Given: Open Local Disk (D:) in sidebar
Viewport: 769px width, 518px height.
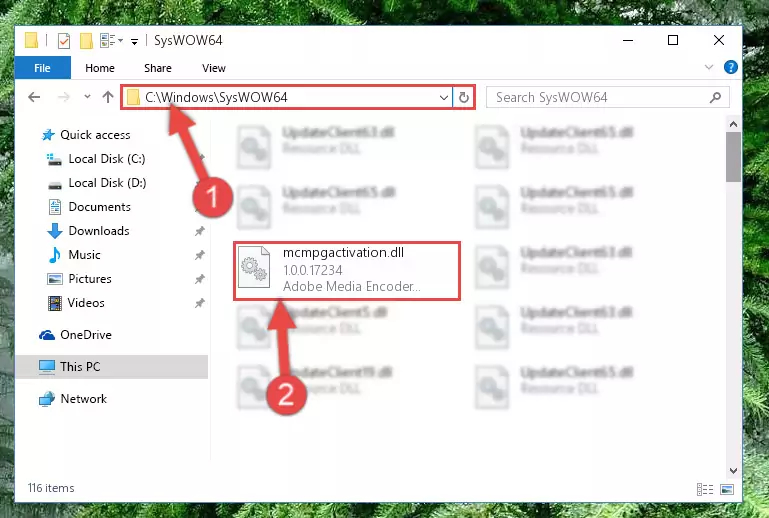Looking at the screenshot, I should click(97, 183).
